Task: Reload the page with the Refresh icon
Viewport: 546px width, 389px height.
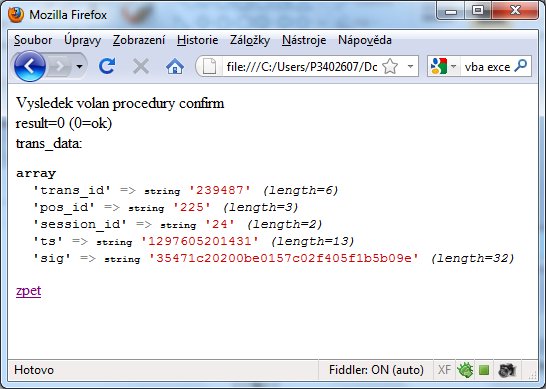Action: point(107,66)
